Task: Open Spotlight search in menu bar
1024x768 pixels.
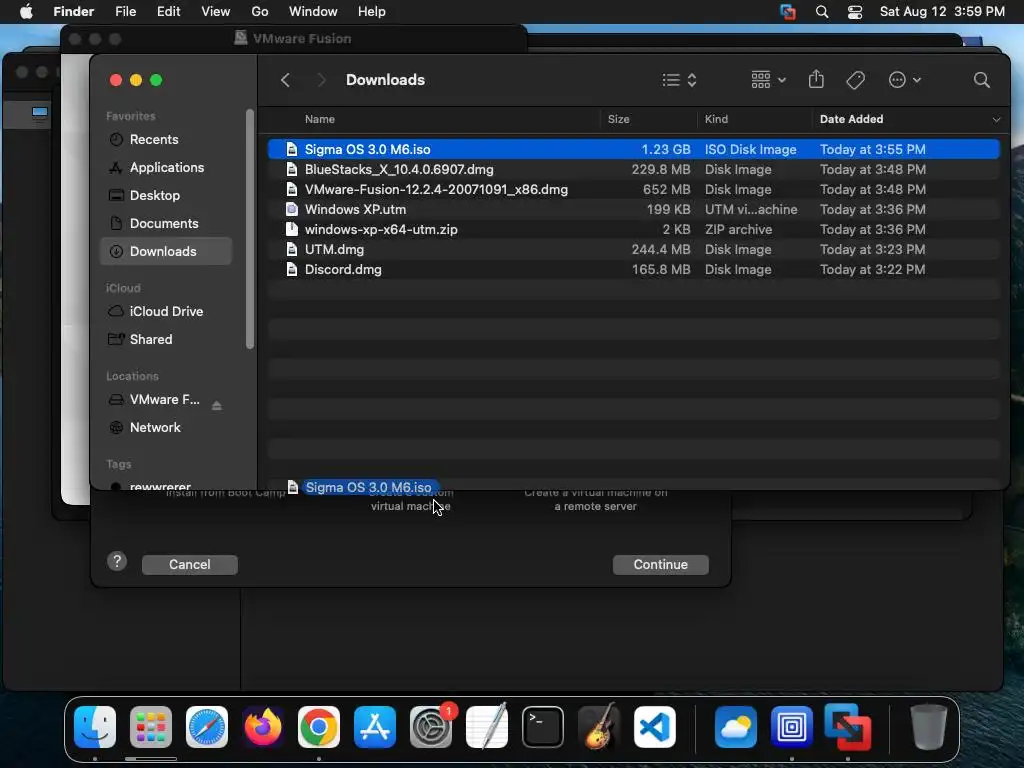Action: [822, 12]
